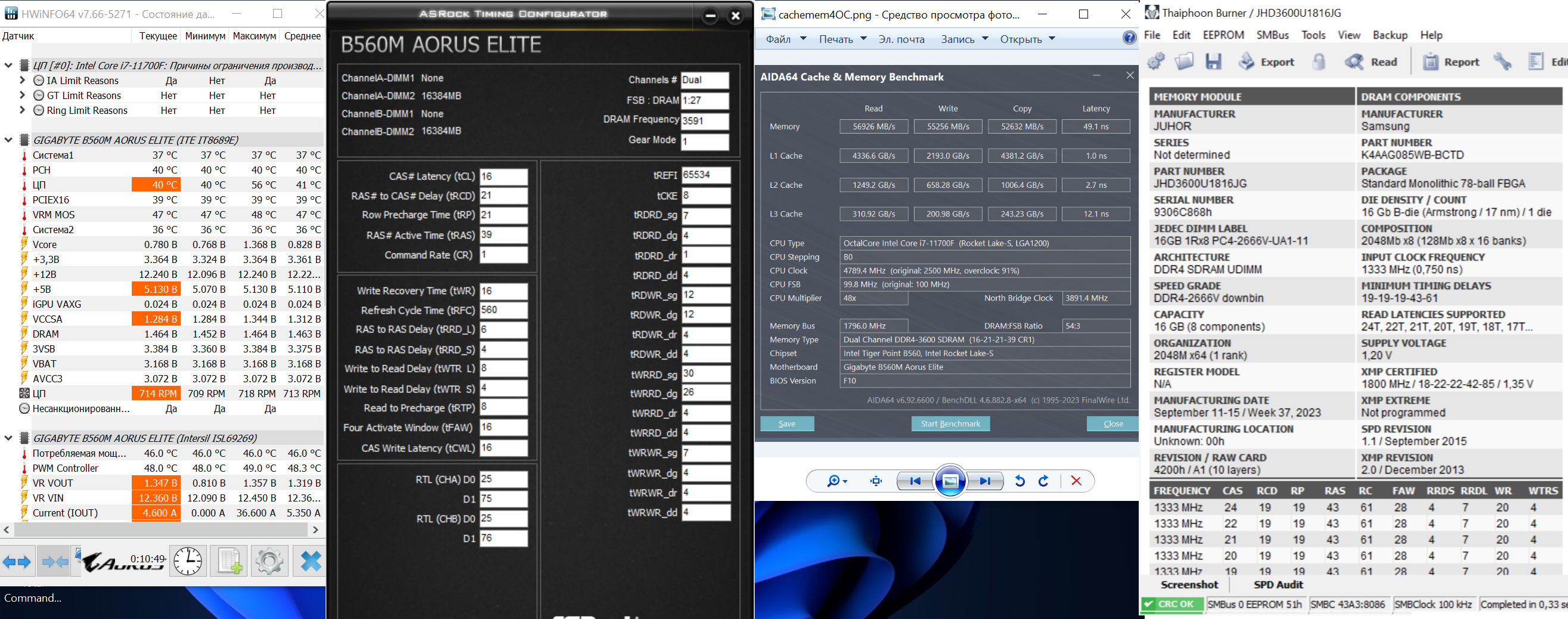Open the Backup menu in Thaiphoon Burner

click(x=1390, y=35)
